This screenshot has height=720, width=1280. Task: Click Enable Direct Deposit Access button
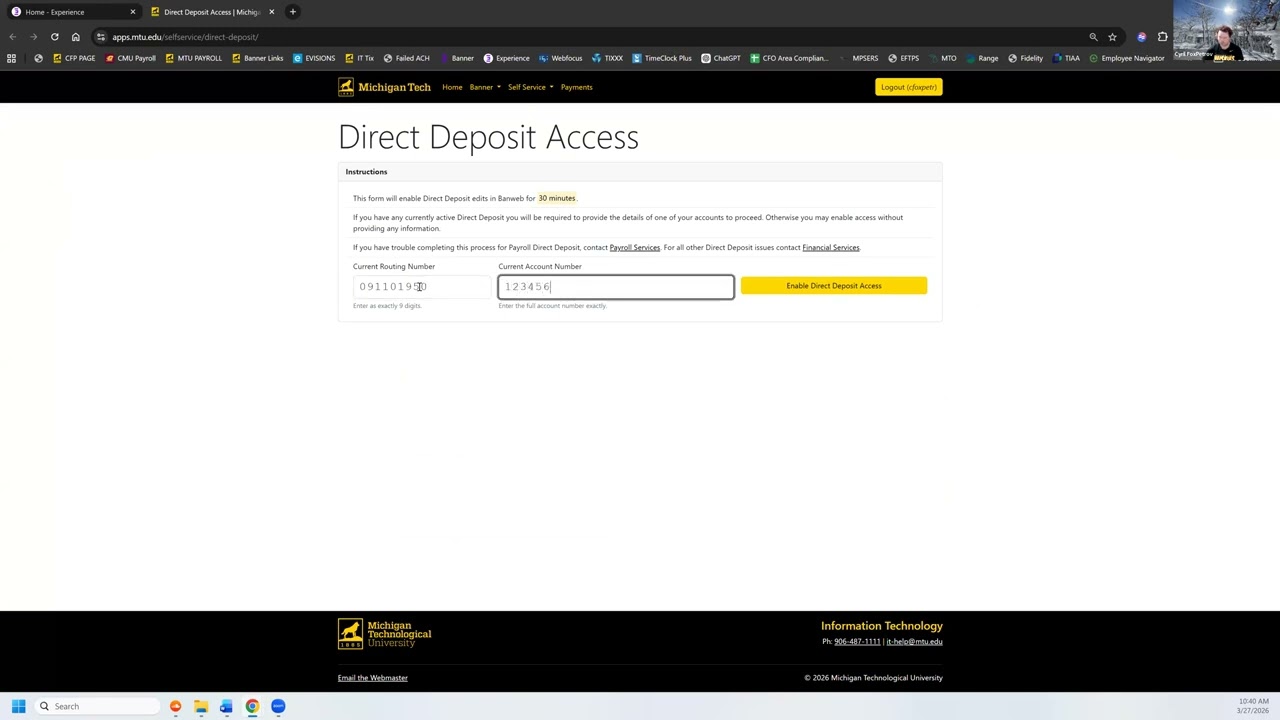[x=834, y=286]
